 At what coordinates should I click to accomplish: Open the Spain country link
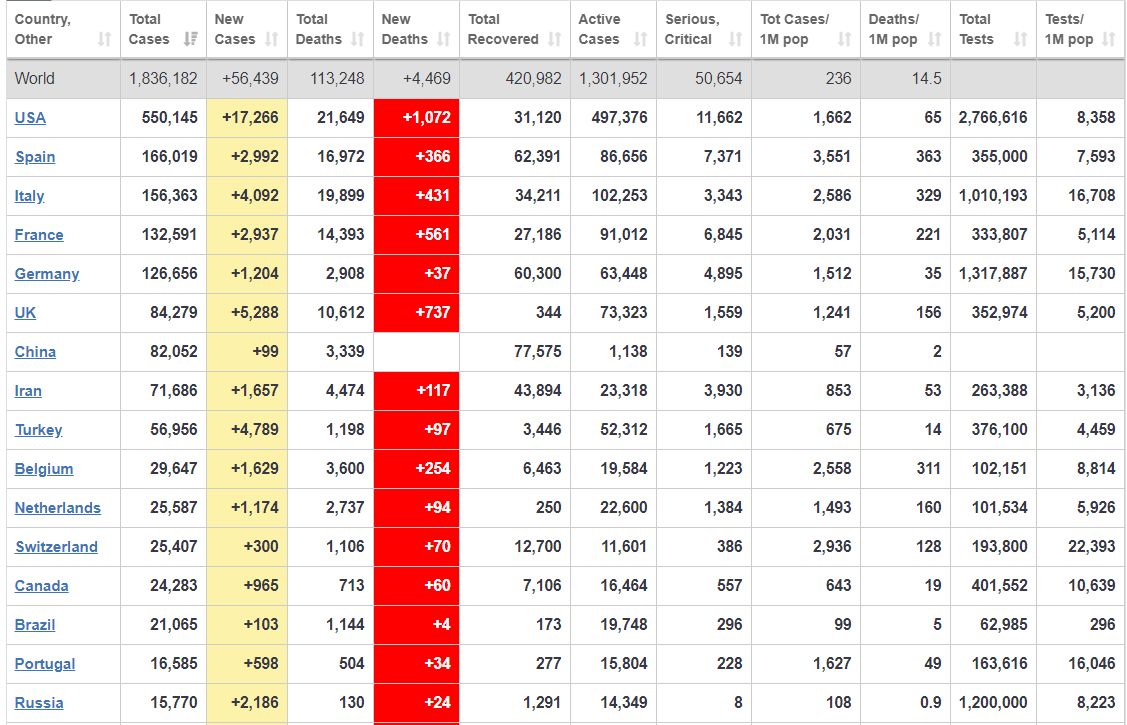pos(34,157)
